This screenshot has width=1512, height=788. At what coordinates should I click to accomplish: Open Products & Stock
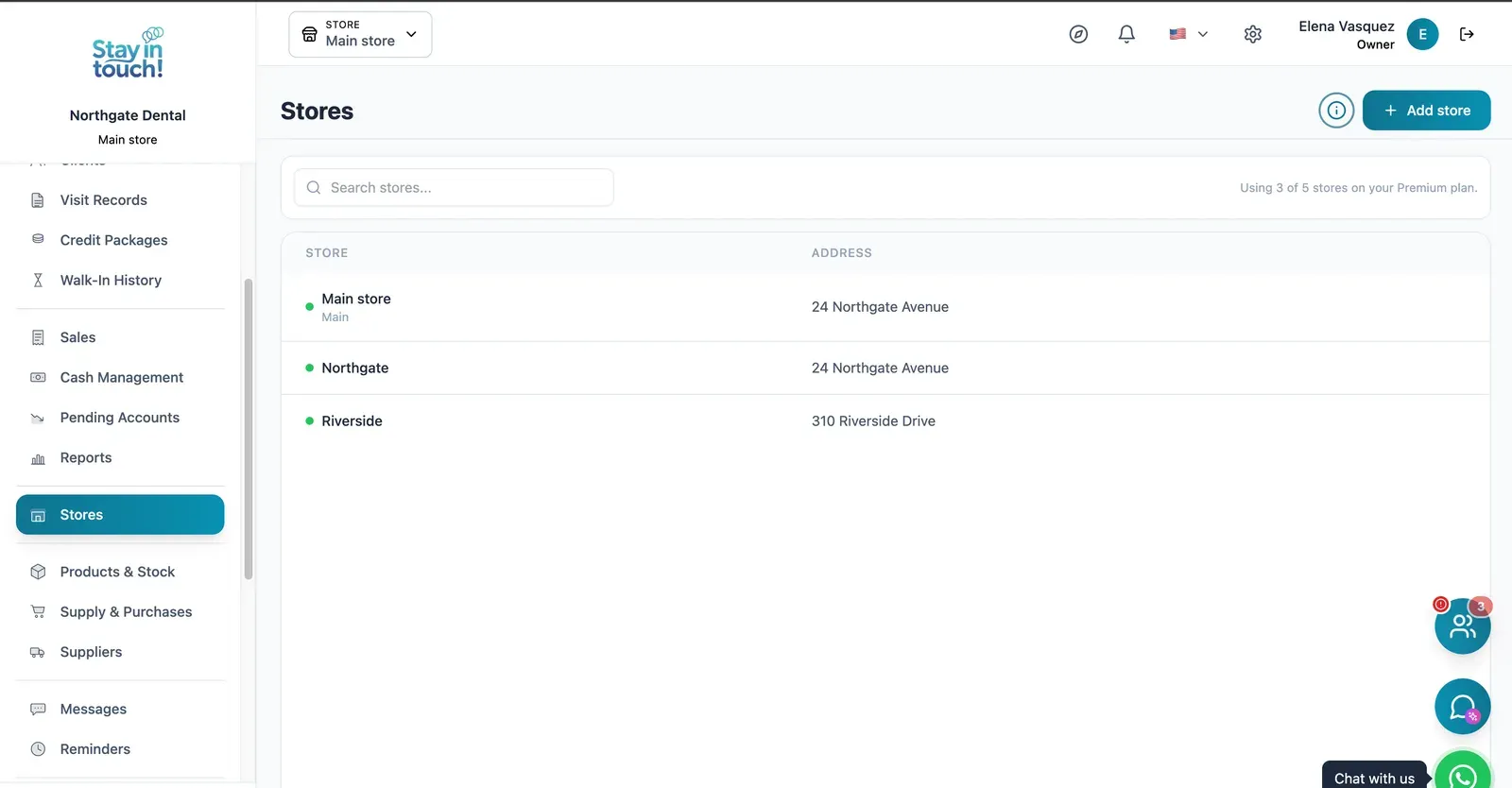click(x=120, y=573)
